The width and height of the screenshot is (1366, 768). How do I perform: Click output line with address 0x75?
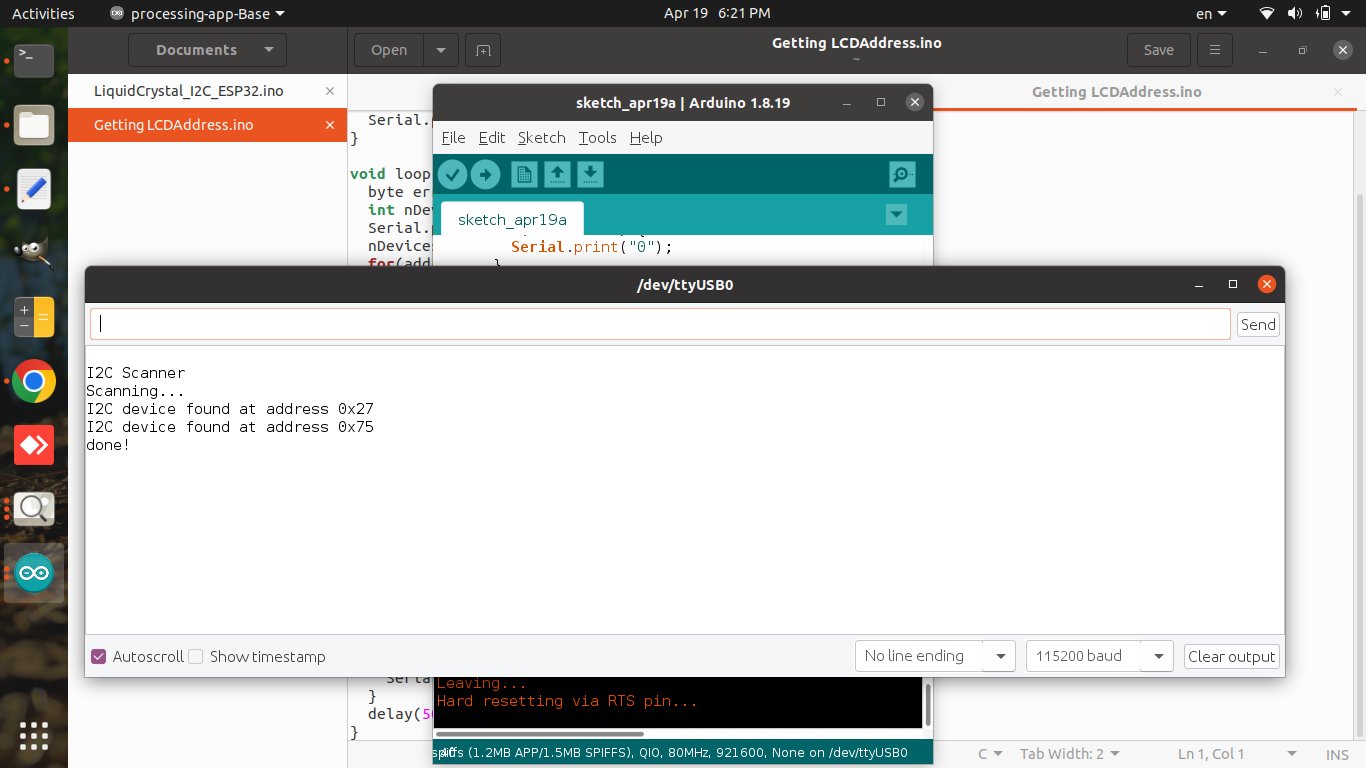point(230,427)
